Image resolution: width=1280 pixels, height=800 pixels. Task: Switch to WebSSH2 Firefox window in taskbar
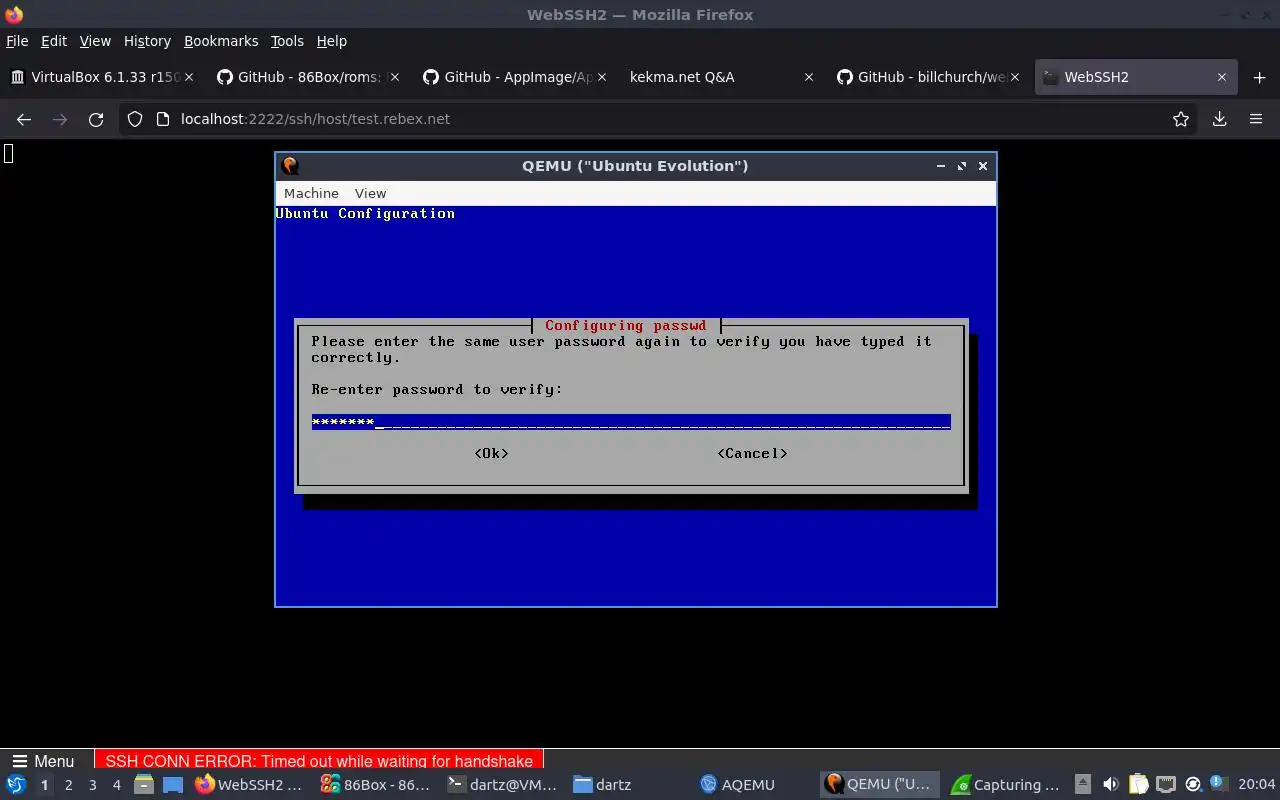(249, 785)
